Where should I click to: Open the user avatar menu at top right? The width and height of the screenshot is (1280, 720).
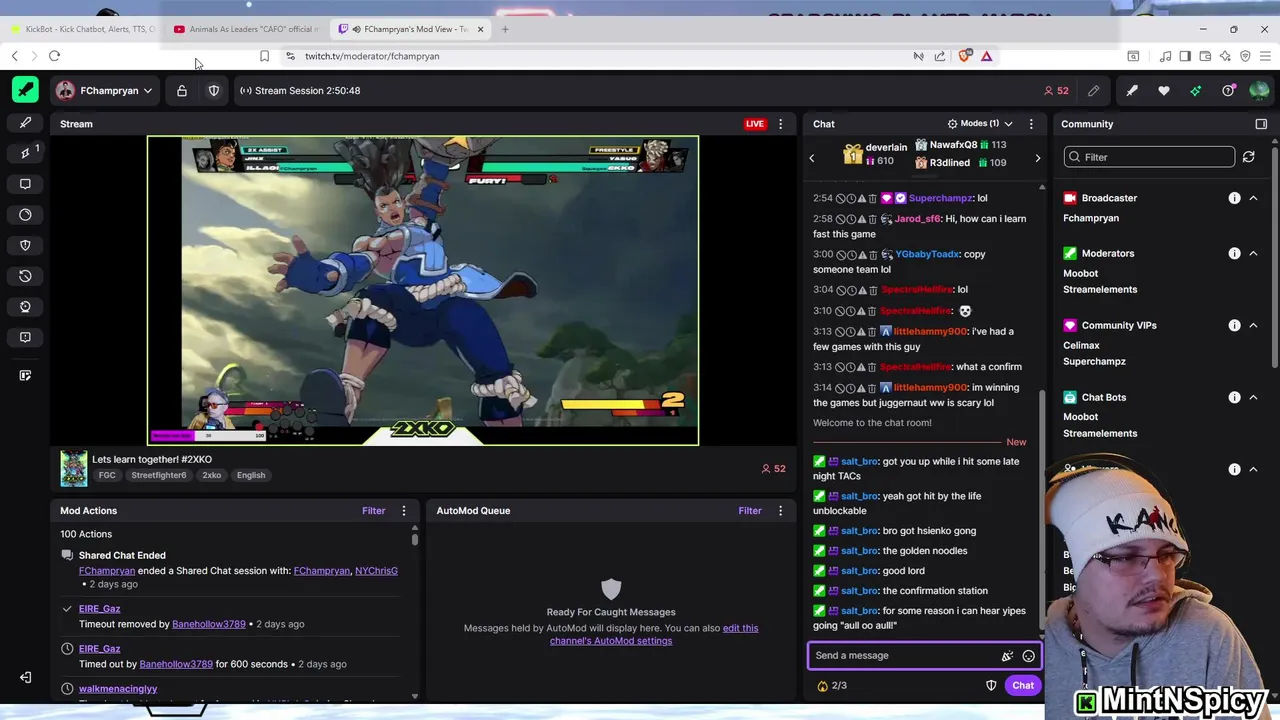coord(1259,90)
